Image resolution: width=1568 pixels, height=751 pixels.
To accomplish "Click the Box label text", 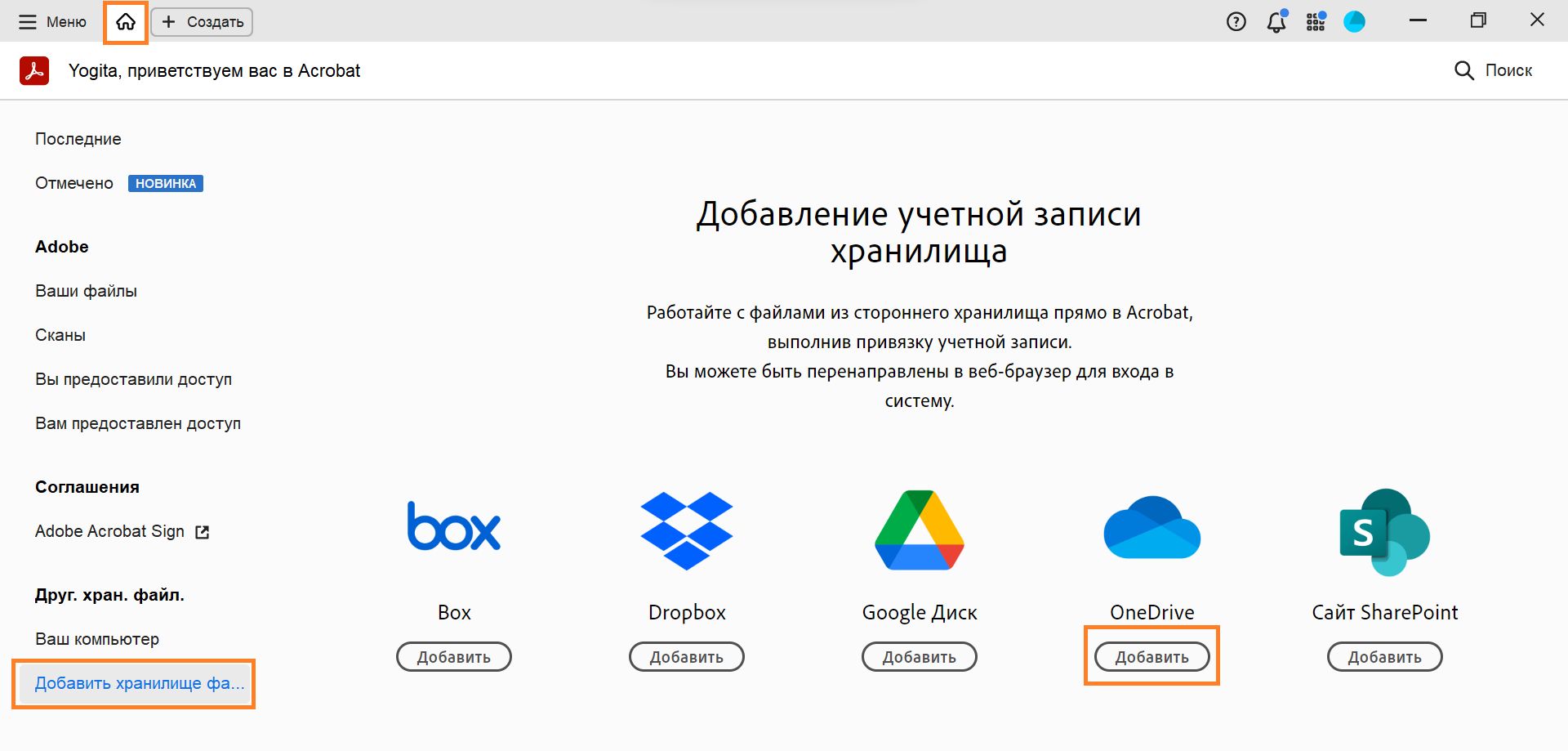I will [x=454, y=612].
